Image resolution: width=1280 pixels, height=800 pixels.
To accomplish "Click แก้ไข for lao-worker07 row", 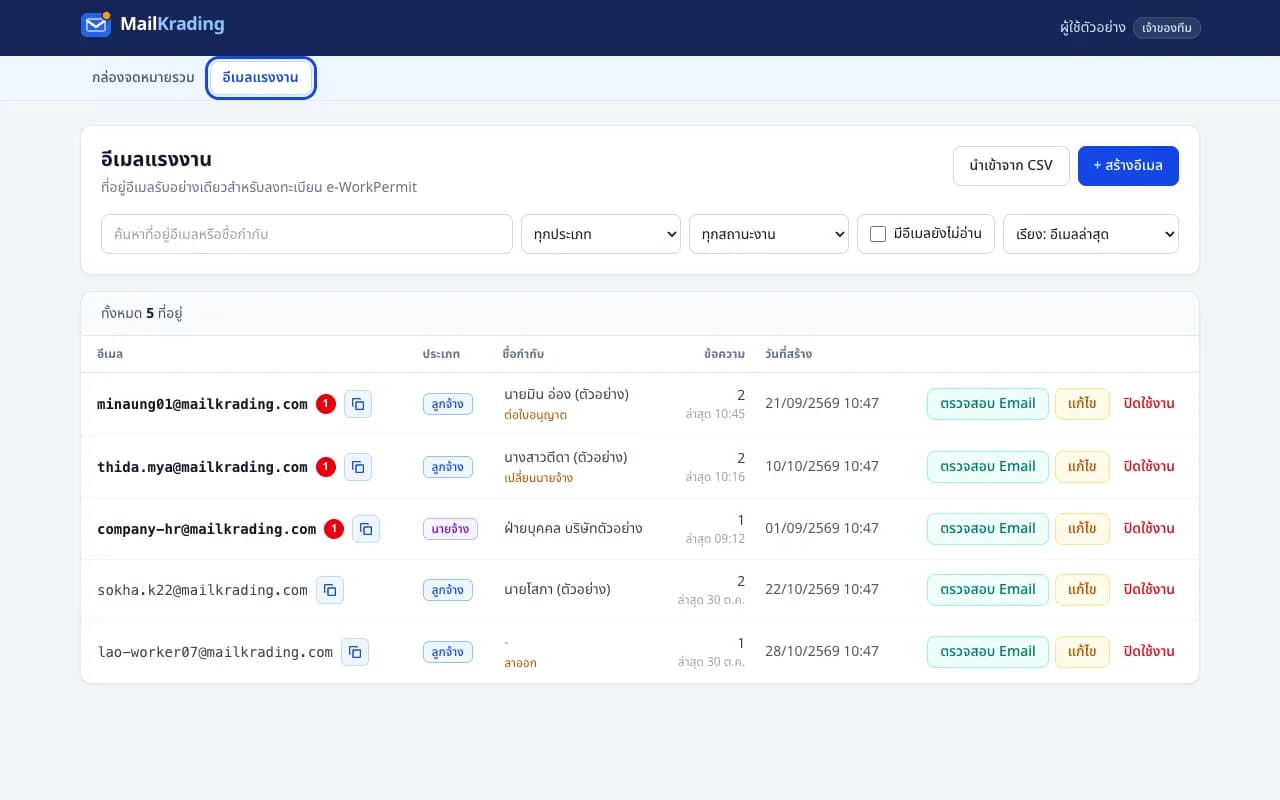I will point(1082,652).
